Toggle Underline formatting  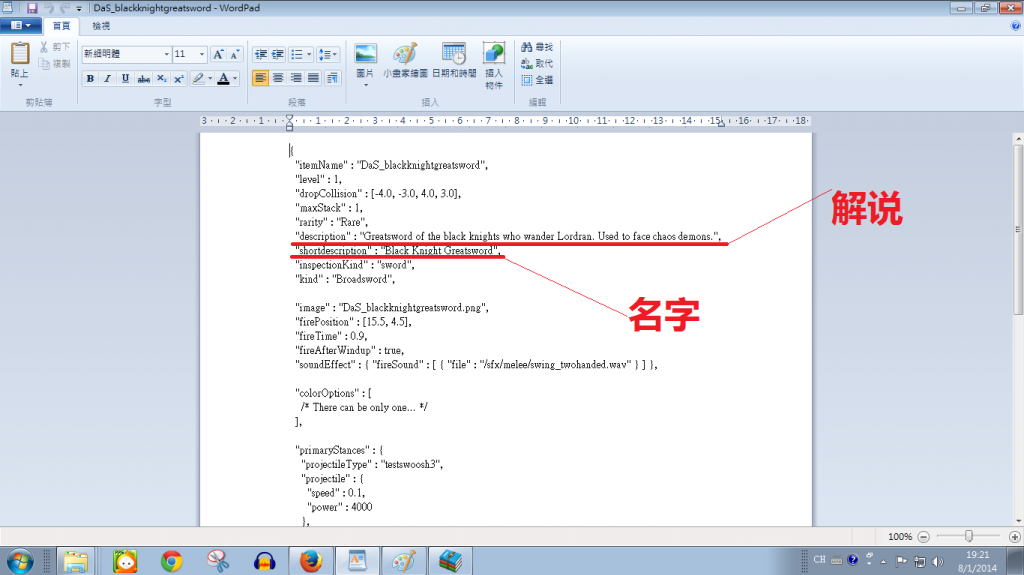click(125, 78)
